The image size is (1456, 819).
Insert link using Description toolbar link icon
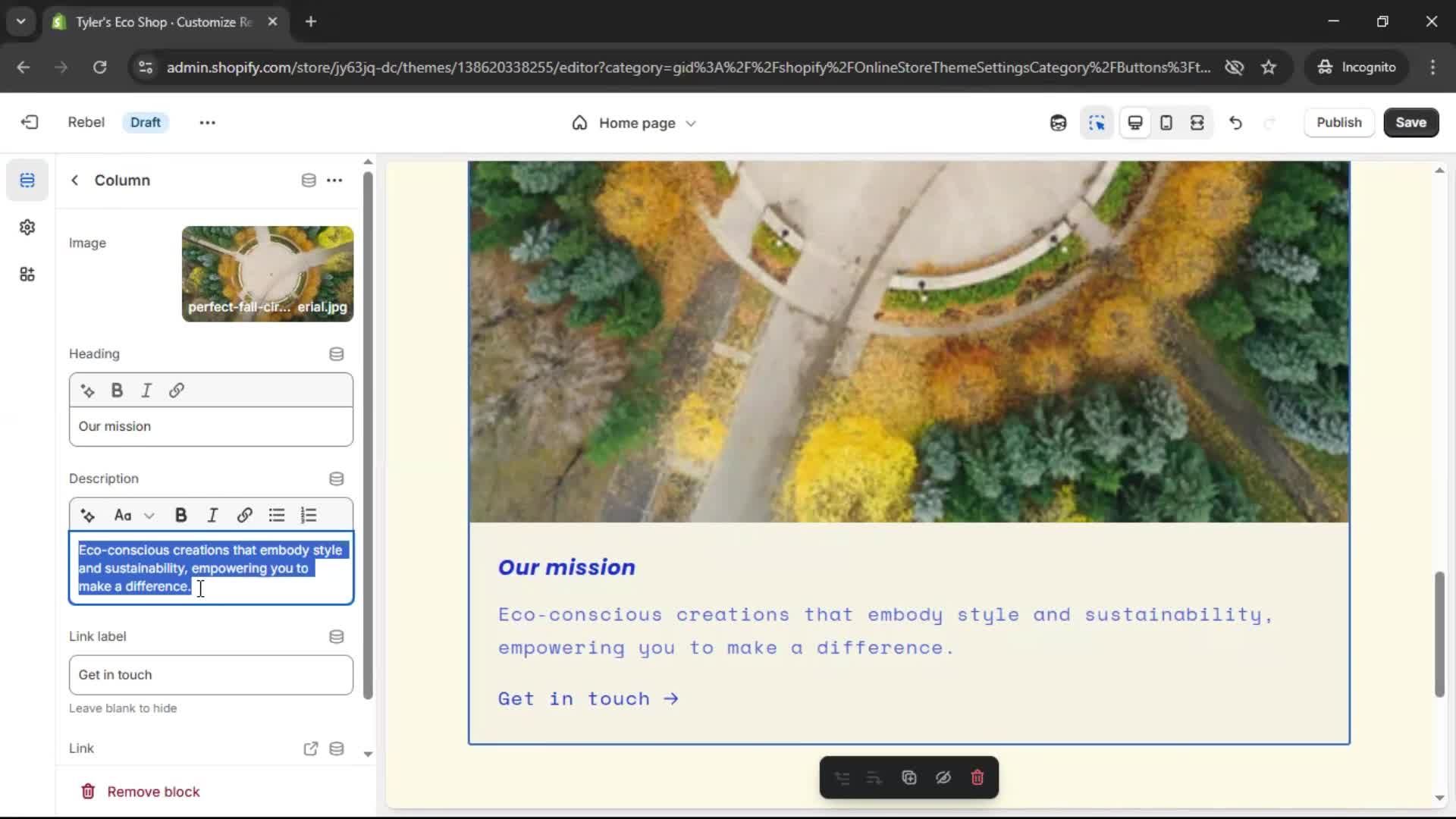tap(244, 516)
